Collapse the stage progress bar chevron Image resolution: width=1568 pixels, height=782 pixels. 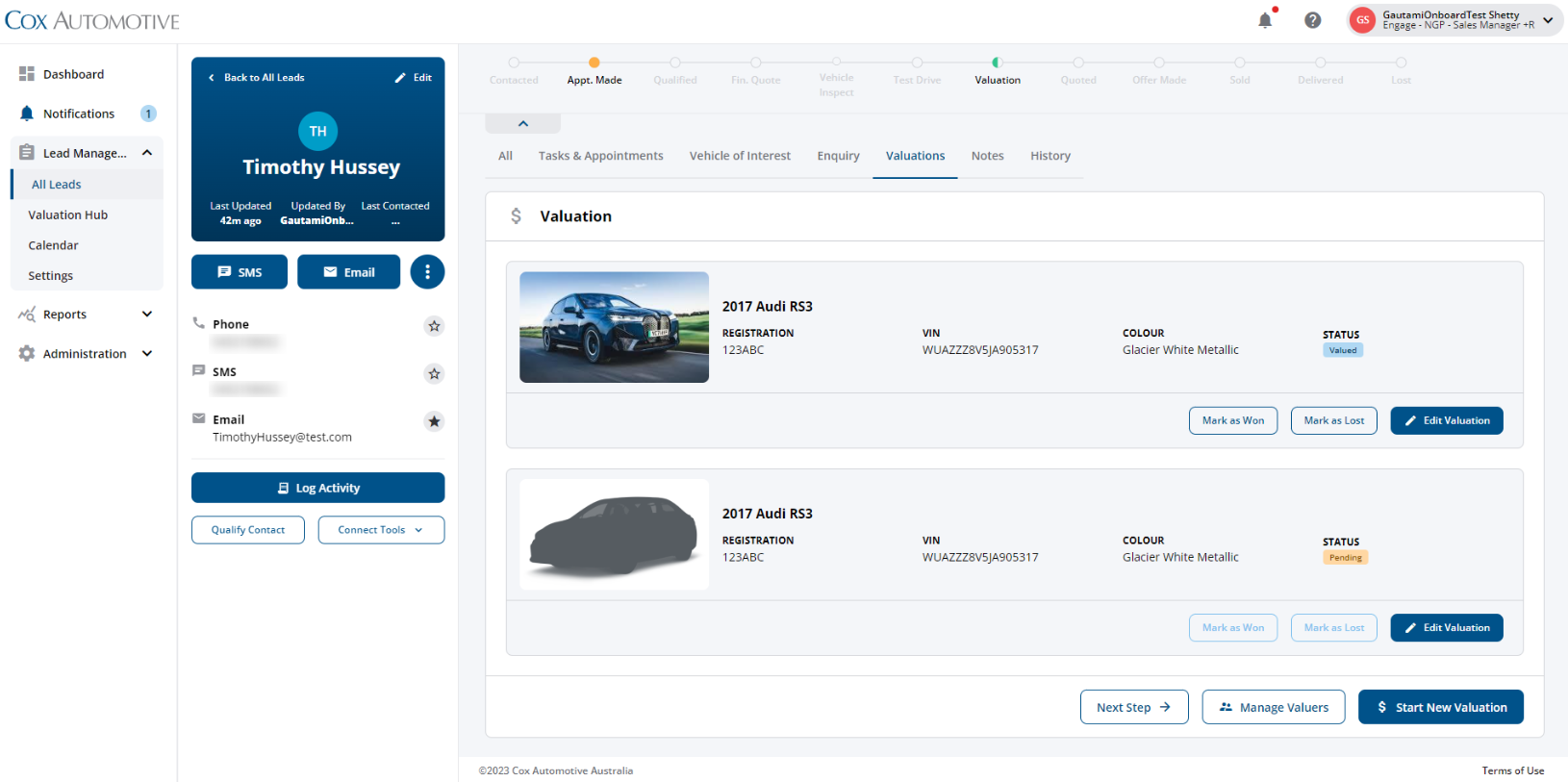click(x=523, y=124)
